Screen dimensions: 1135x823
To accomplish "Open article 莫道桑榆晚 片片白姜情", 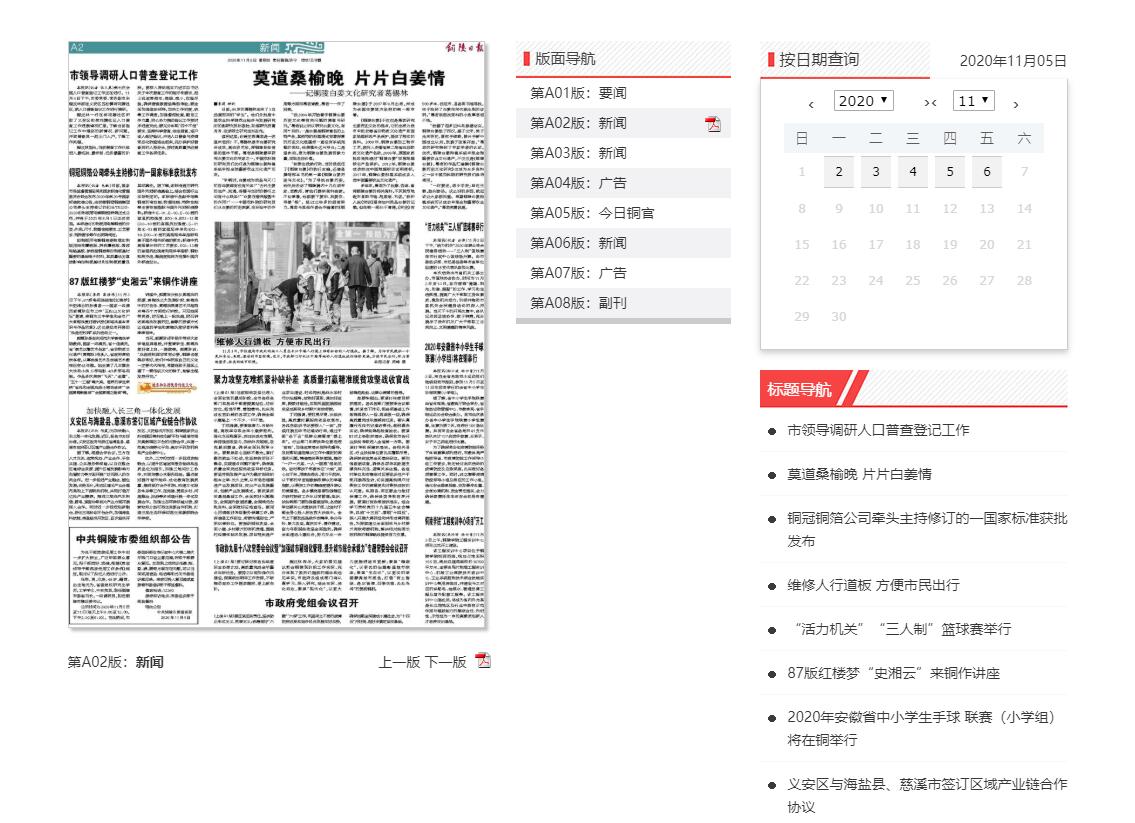I will point(858,473).
